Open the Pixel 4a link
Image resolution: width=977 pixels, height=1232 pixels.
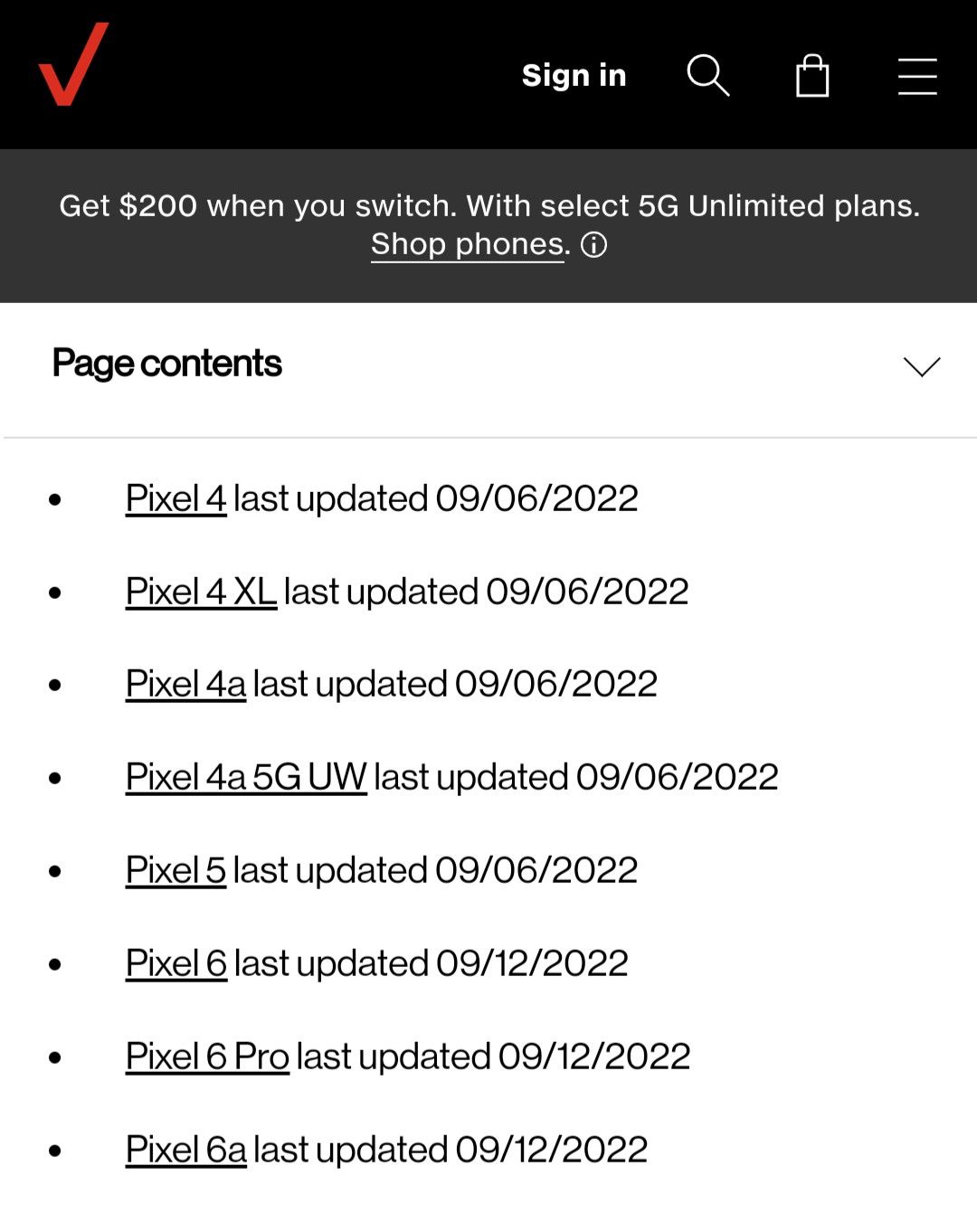[185, 684]
